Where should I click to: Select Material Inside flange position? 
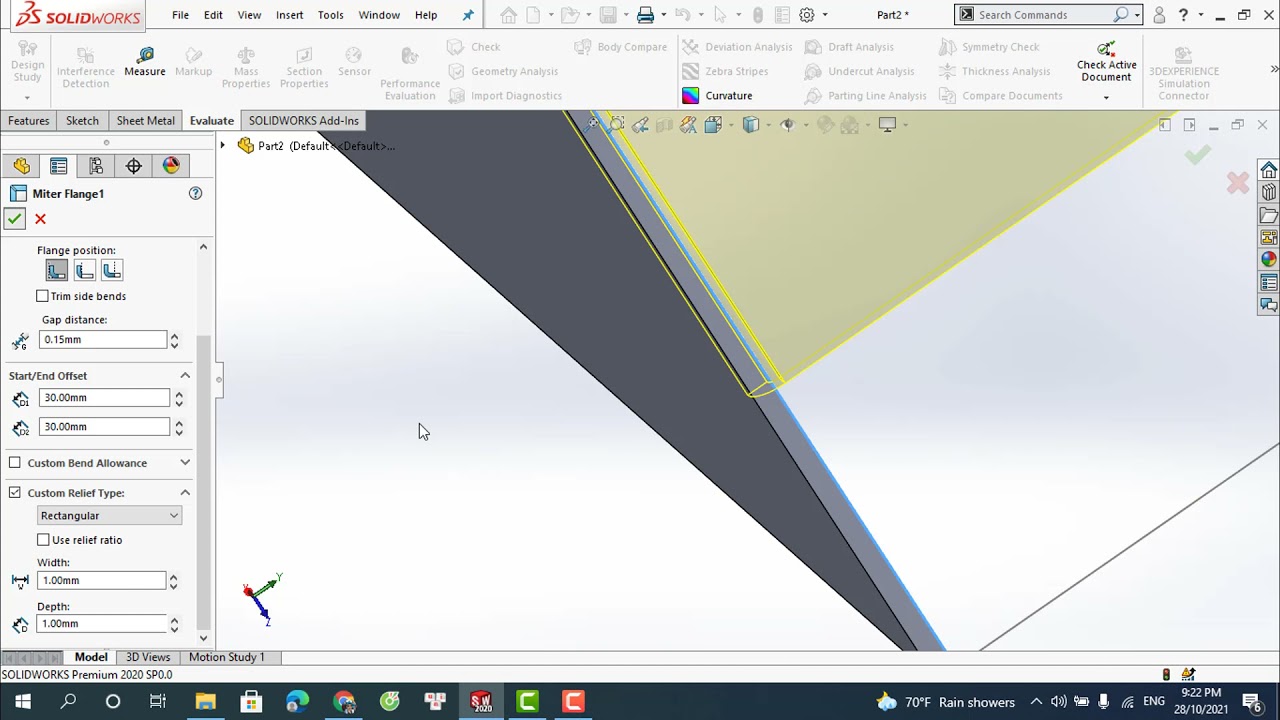57,270
